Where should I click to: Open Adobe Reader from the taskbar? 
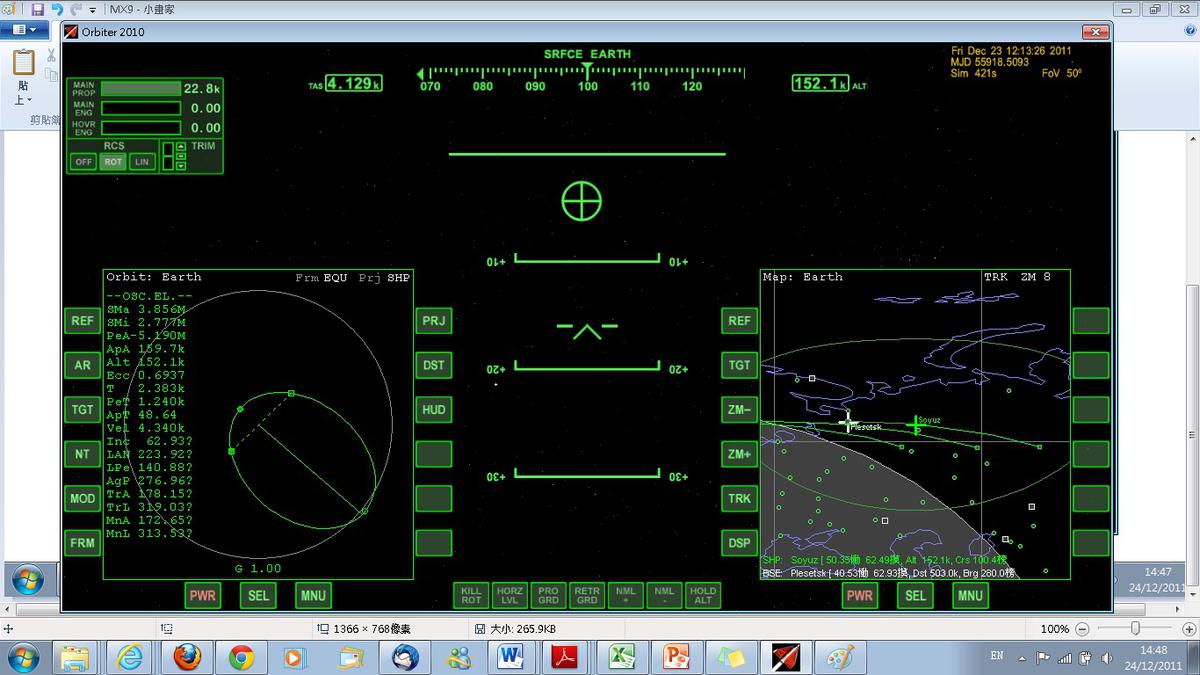[566, 657]
